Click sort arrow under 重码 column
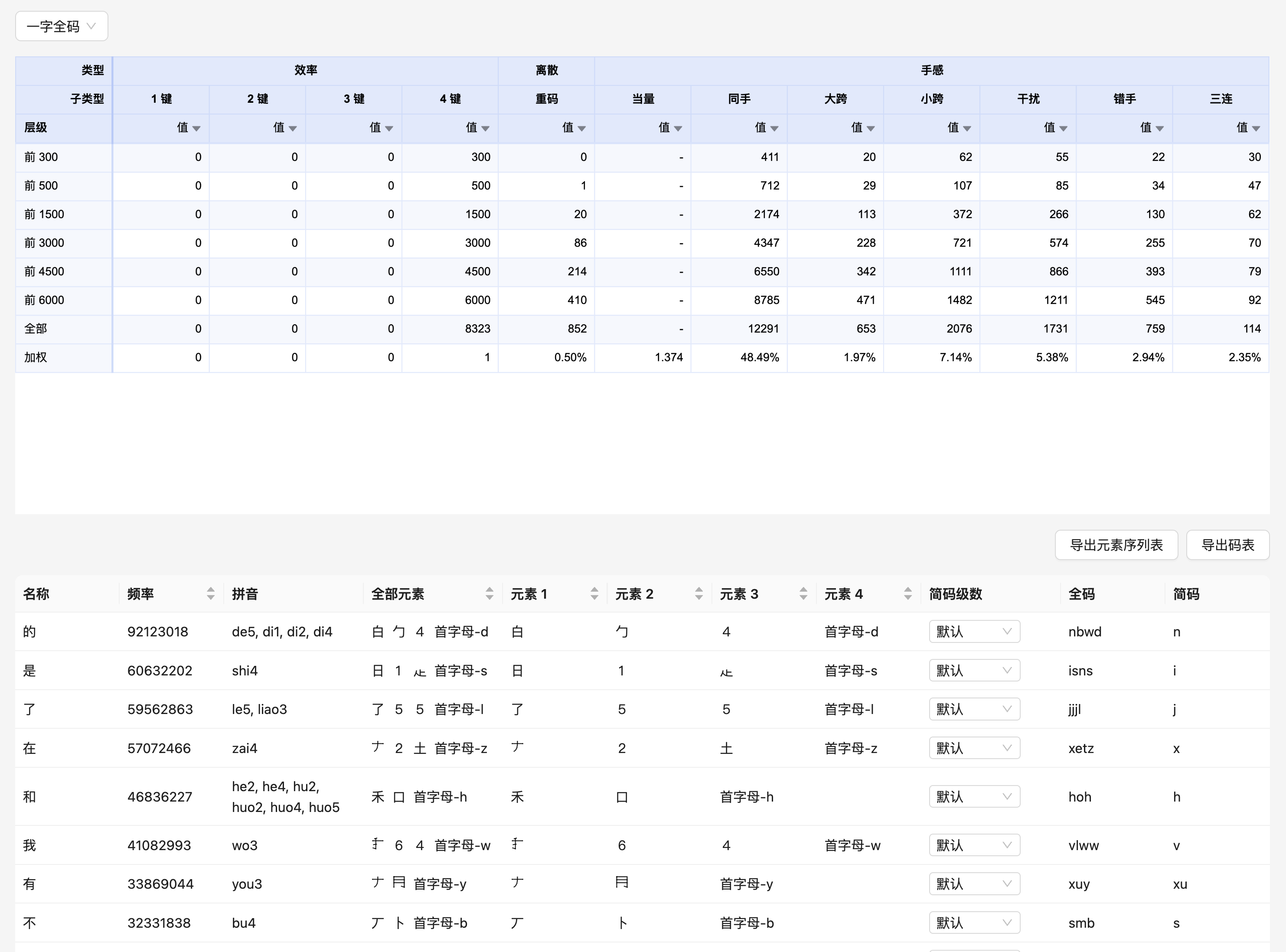Screen dimensions: 1286x952 click(x=581, y=128)
